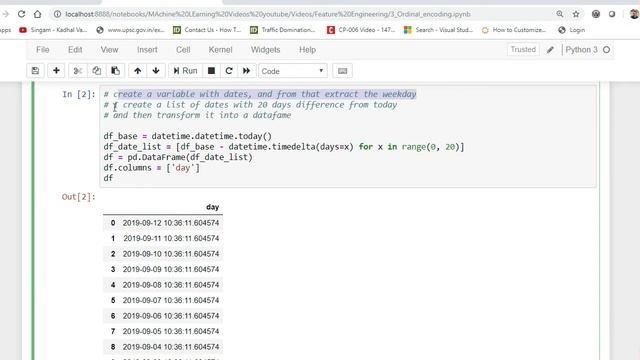The image size is (640, 360).
Task: Go to browser home page
Action: 38,14
